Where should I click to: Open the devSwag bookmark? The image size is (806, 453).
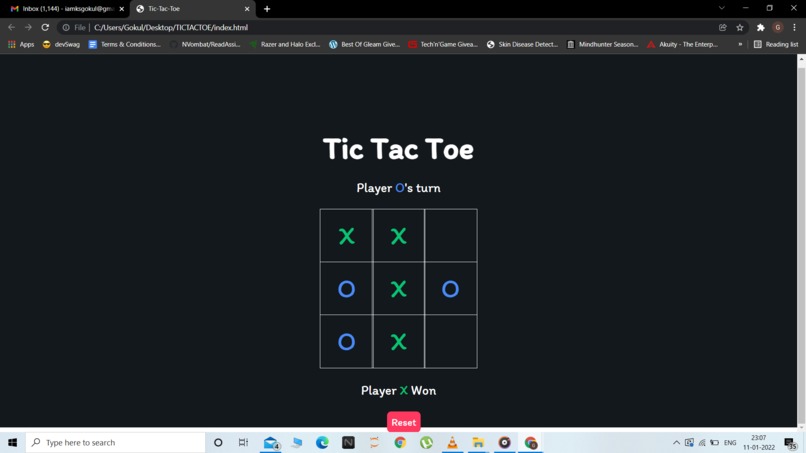pos(61,44)
